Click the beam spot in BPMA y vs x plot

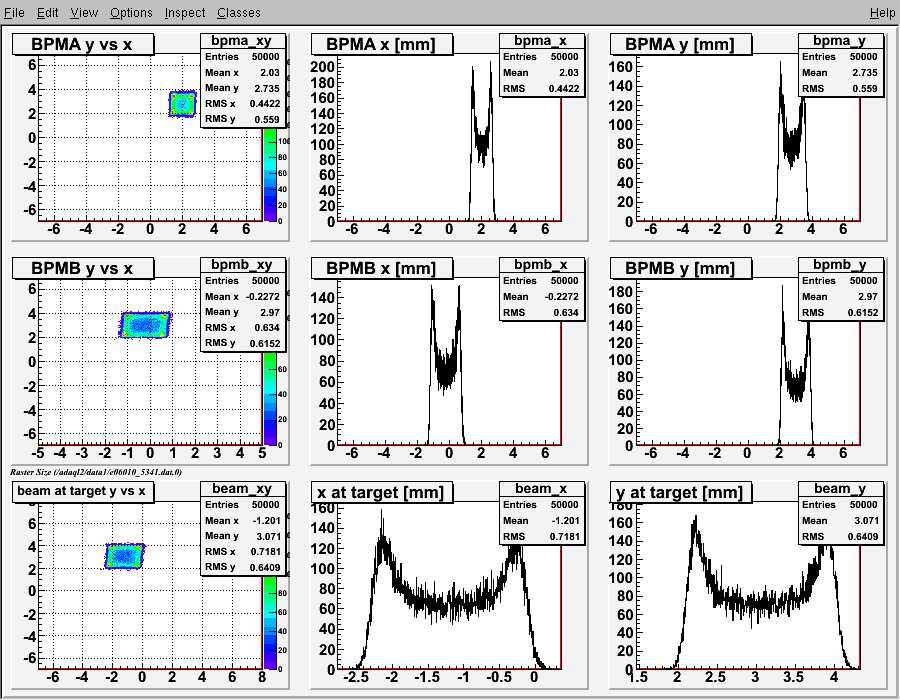tap(183, 103)
